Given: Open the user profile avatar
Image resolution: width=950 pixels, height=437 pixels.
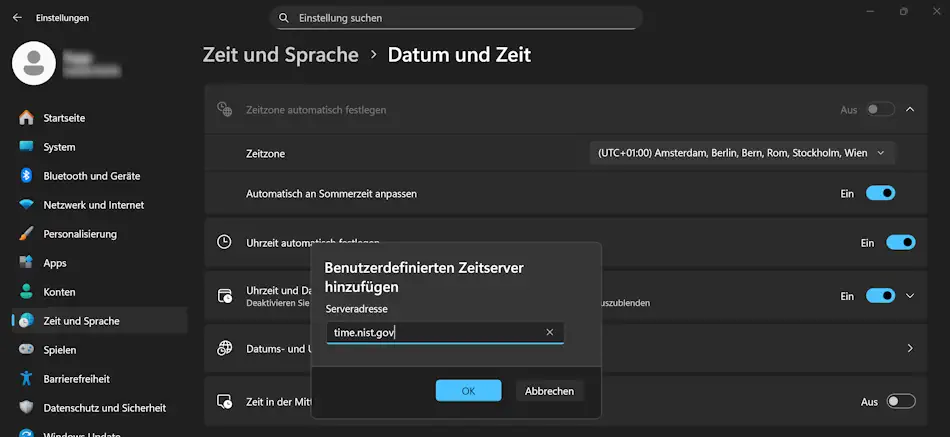Looking at the screenshot, I should click(34, 63).
